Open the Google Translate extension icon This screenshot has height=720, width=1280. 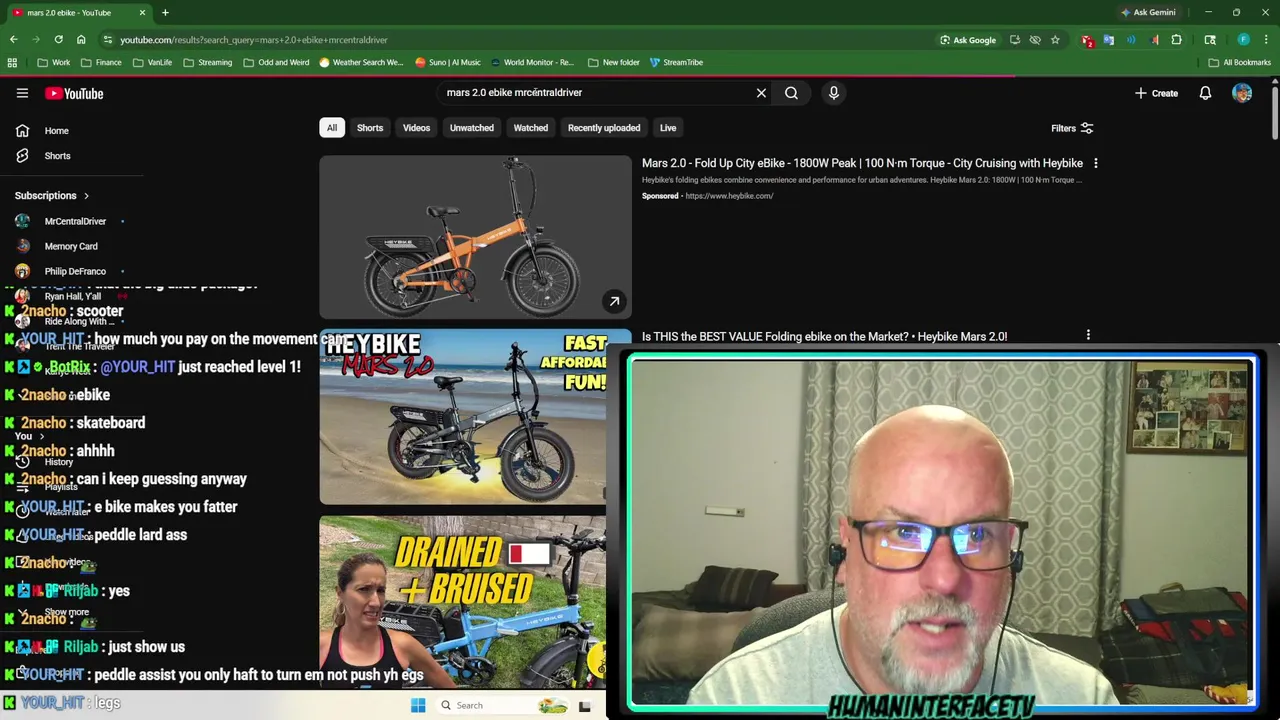(1109, 40)
